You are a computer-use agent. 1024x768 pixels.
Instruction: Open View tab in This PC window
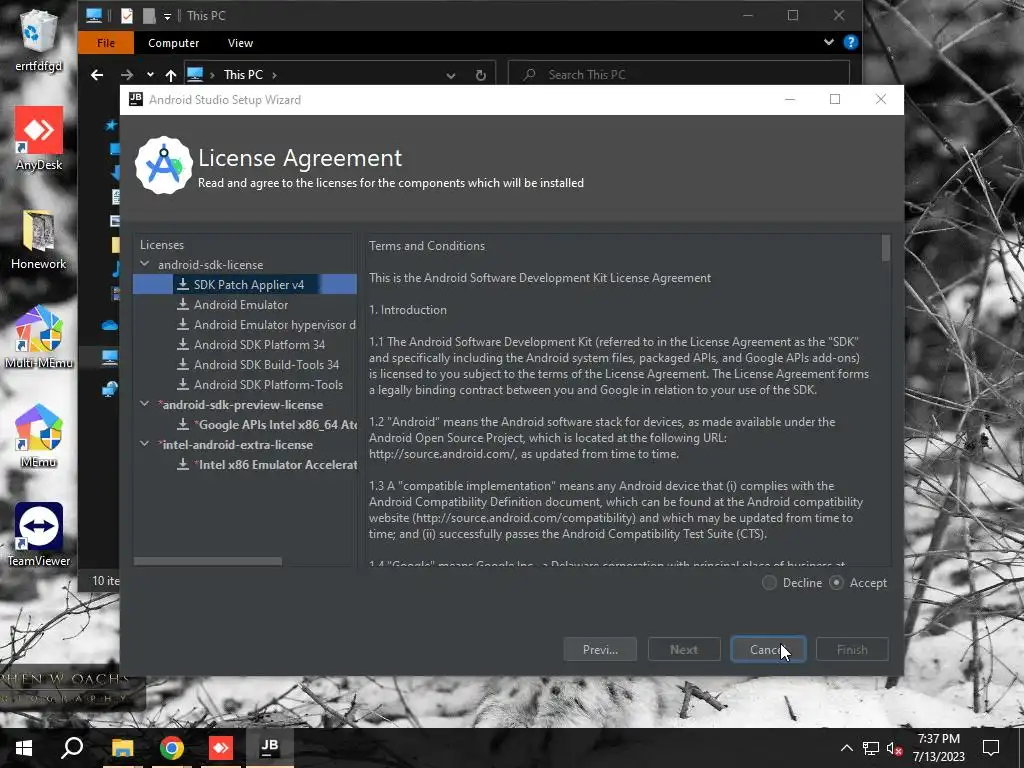240,43
